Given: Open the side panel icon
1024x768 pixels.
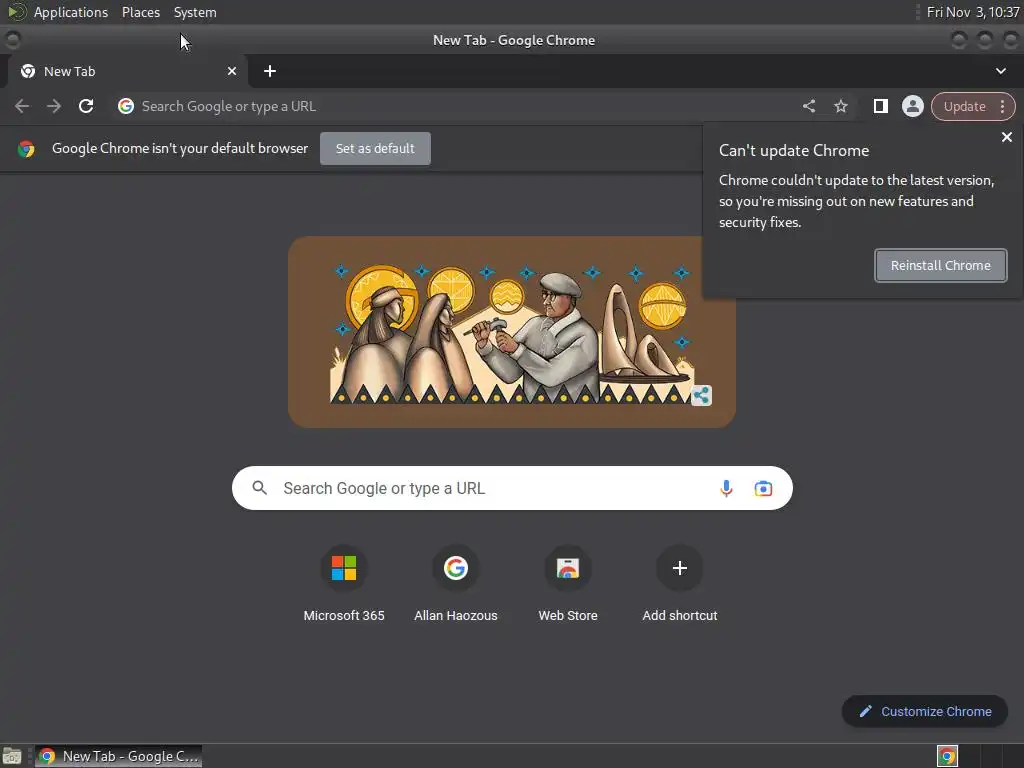Looking at the screenshot, I should pos(881,106).
